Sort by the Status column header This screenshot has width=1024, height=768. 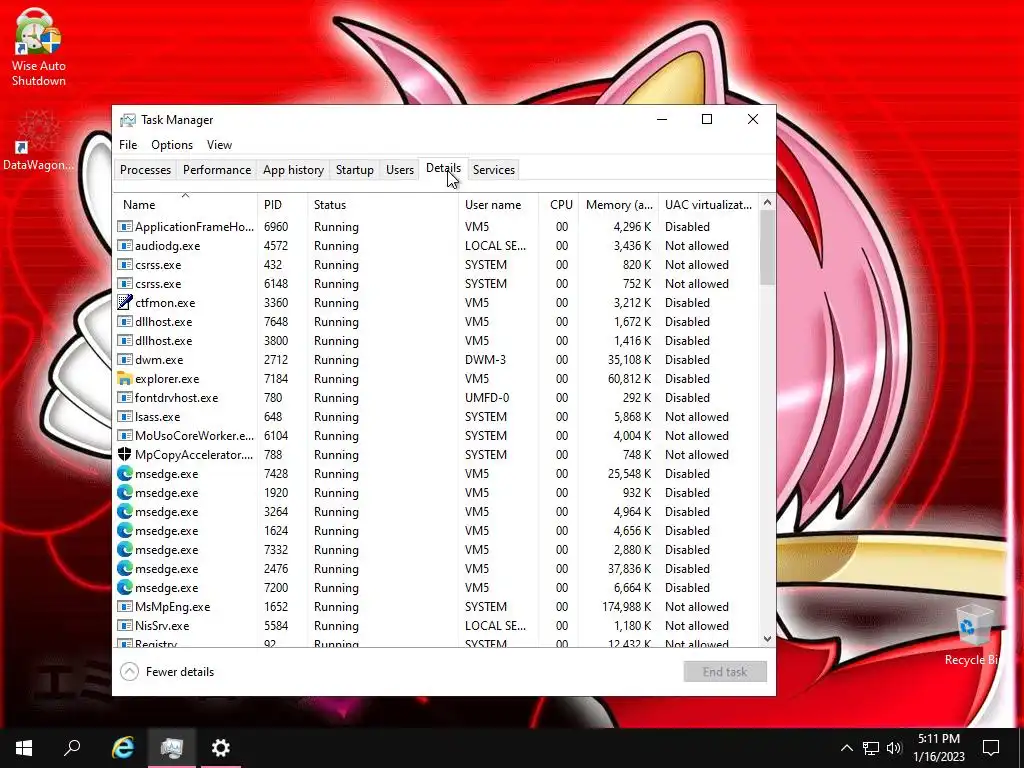383,204
